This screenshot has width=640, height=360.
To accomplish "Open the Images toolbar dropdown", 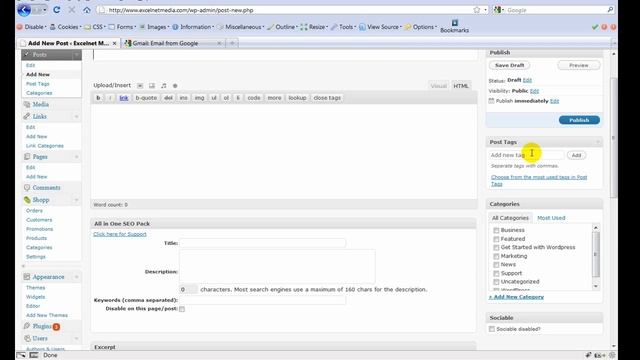I will pos(154,27).
